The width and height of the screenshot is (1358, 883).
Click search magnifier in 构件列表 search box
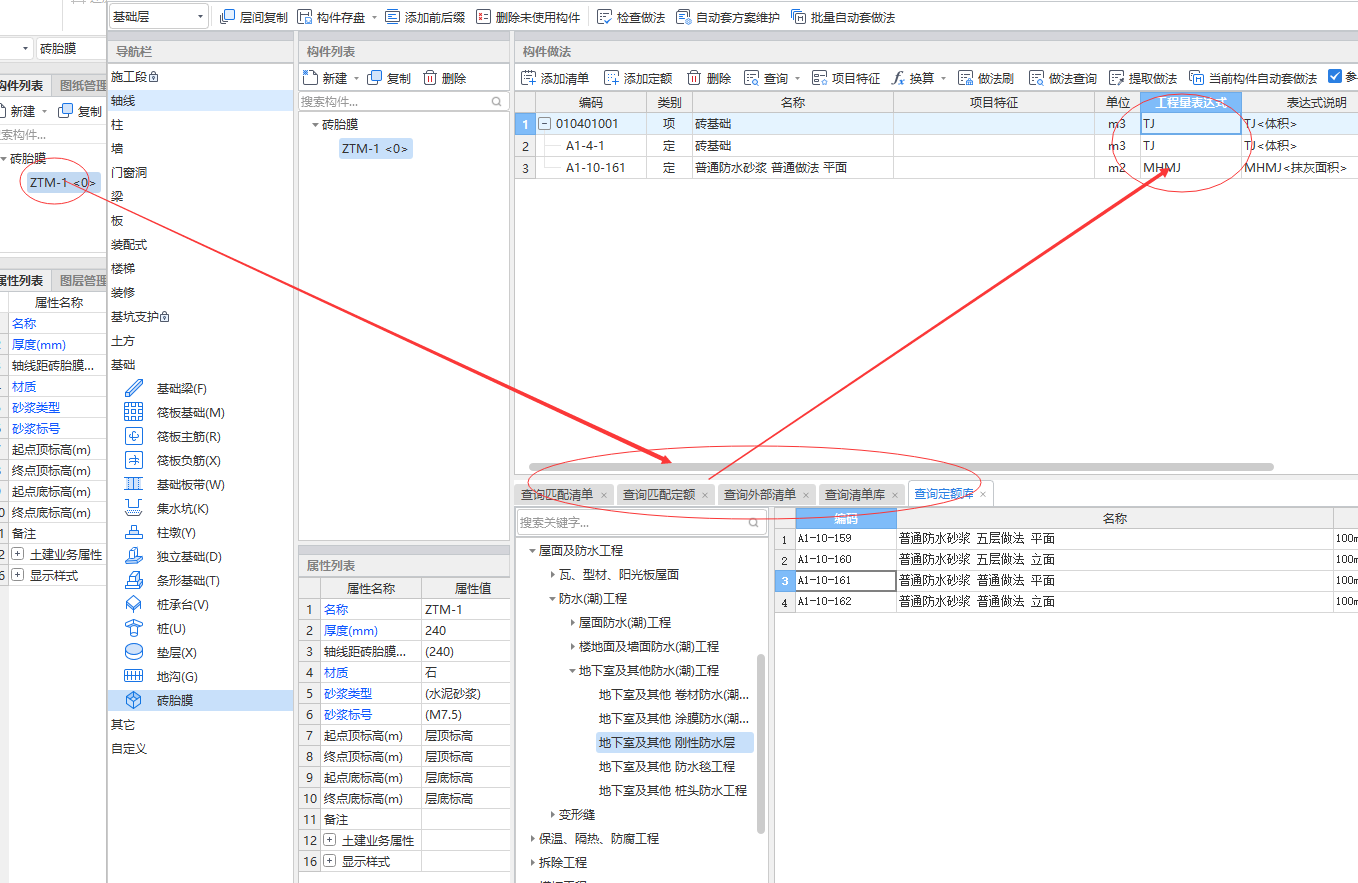tap(497, 102)
